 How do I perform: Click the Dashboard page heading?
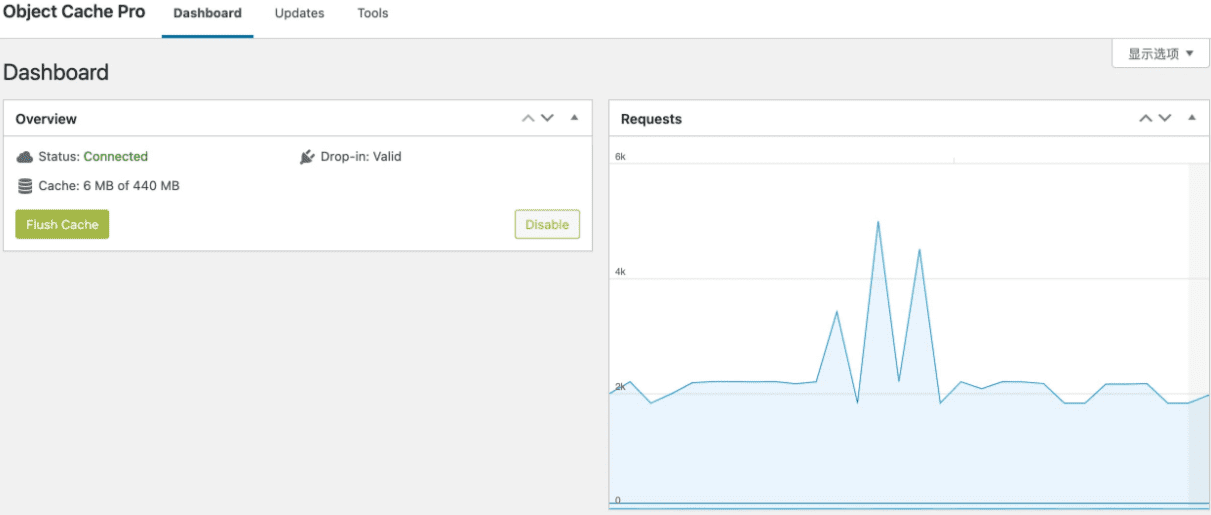click(56, 72)
